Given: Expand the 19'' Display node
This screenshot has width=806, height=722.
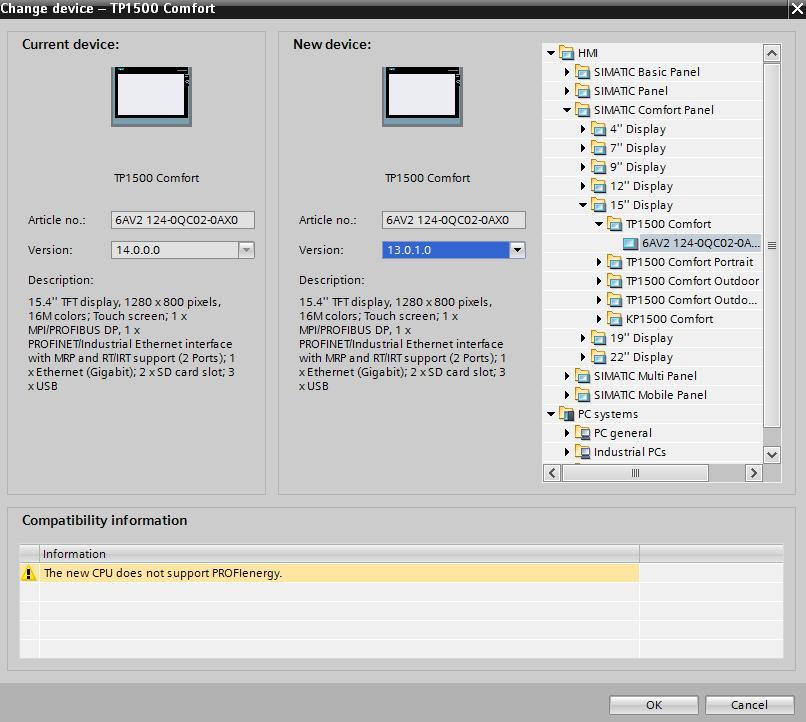Looking at the screenshot, I should pyautogui.click(x=583, y=338).
